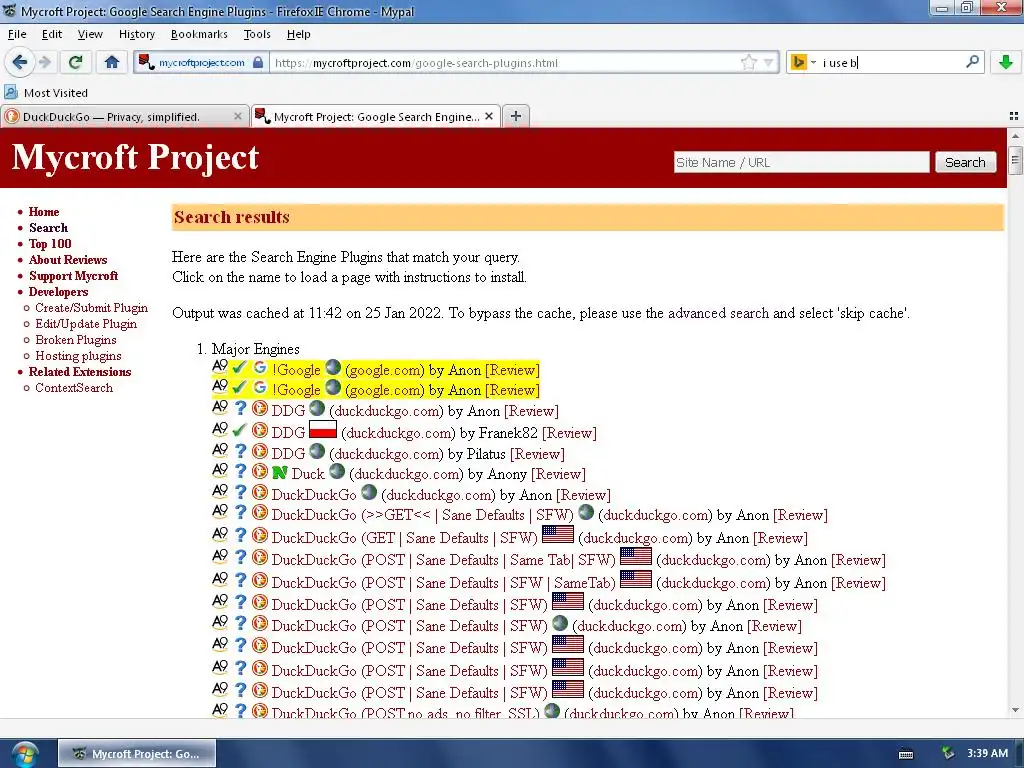Click the browser search box text field
The height and width of the screenshot is (768, 1024).
(891, 63)
